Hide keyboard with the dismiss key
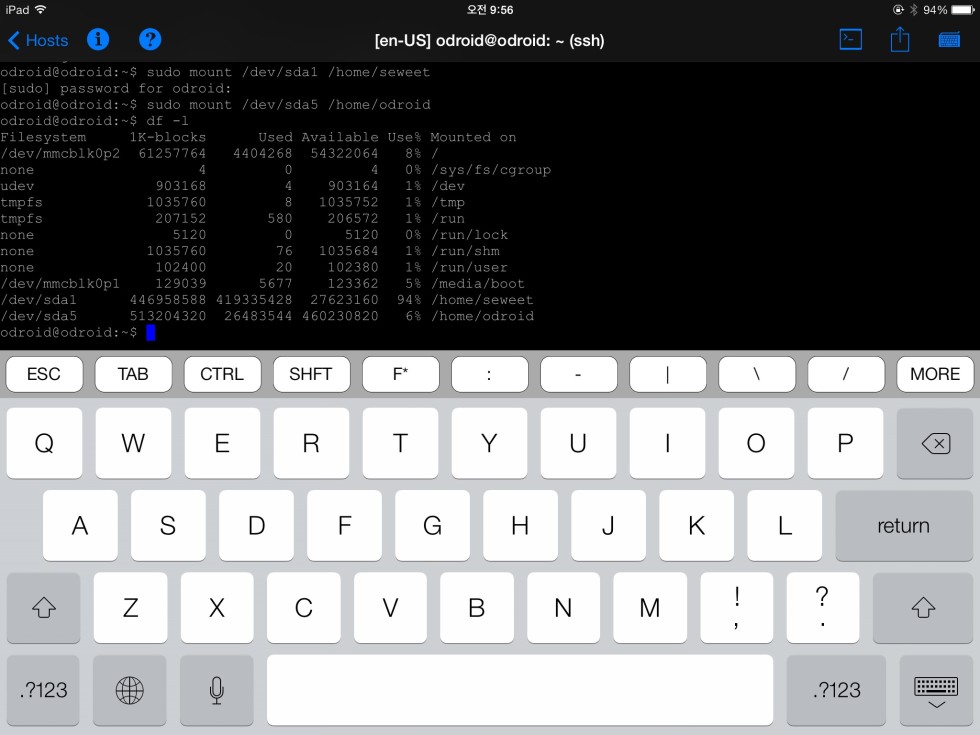 (935, 690)
